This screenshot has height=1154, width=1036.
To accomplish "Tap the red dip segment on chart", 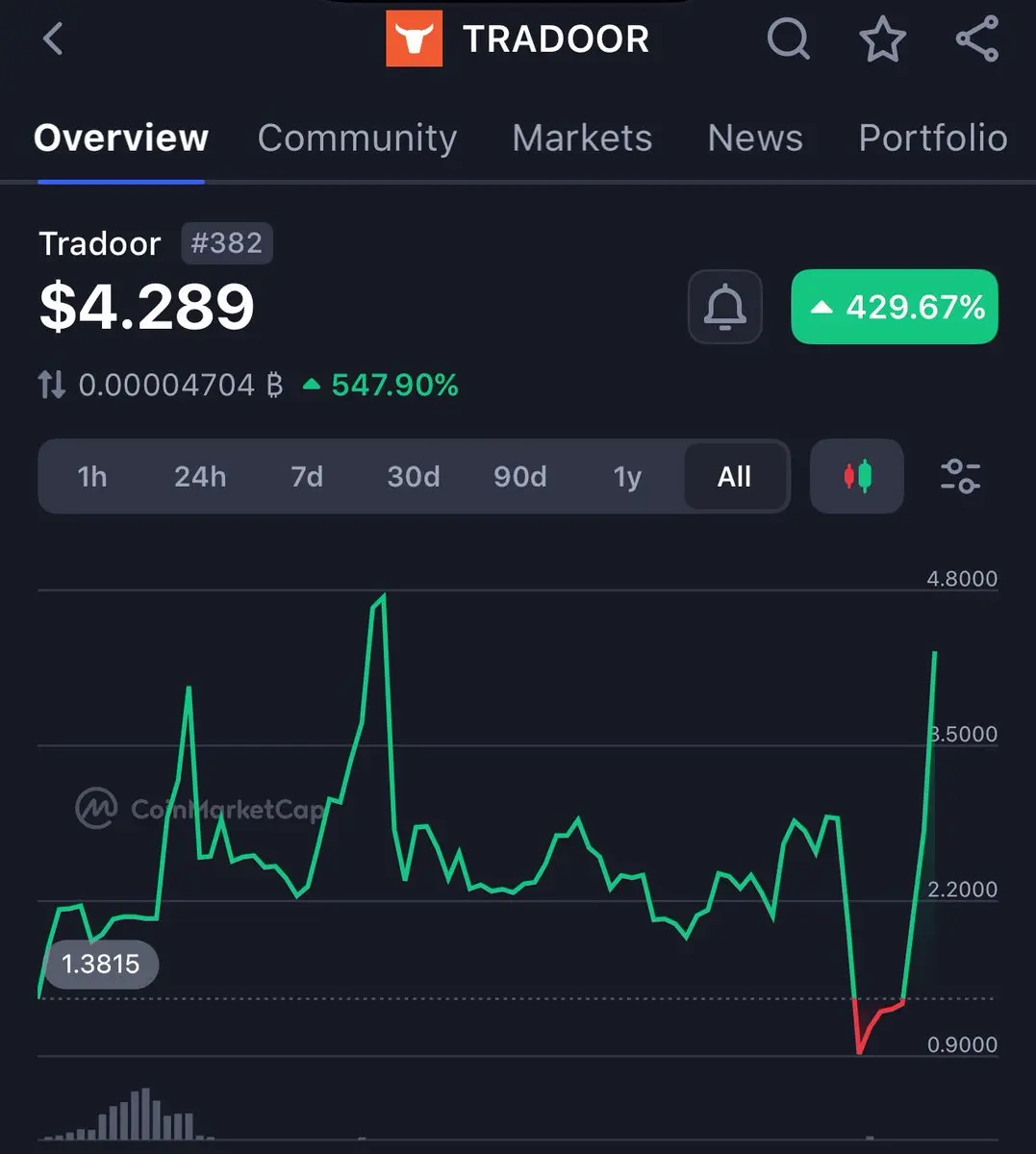I will coord(878,1025).
